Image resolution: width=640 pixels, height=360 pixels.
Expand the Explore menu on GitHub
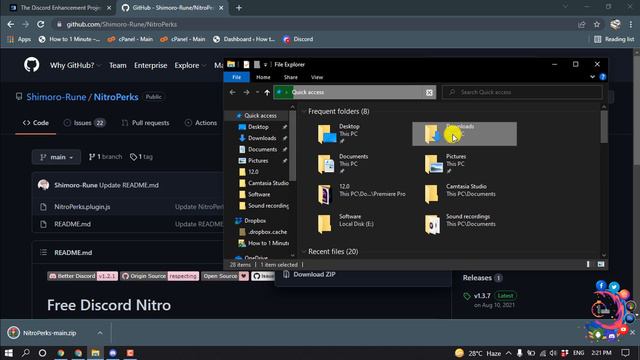[x=190, y=65]
